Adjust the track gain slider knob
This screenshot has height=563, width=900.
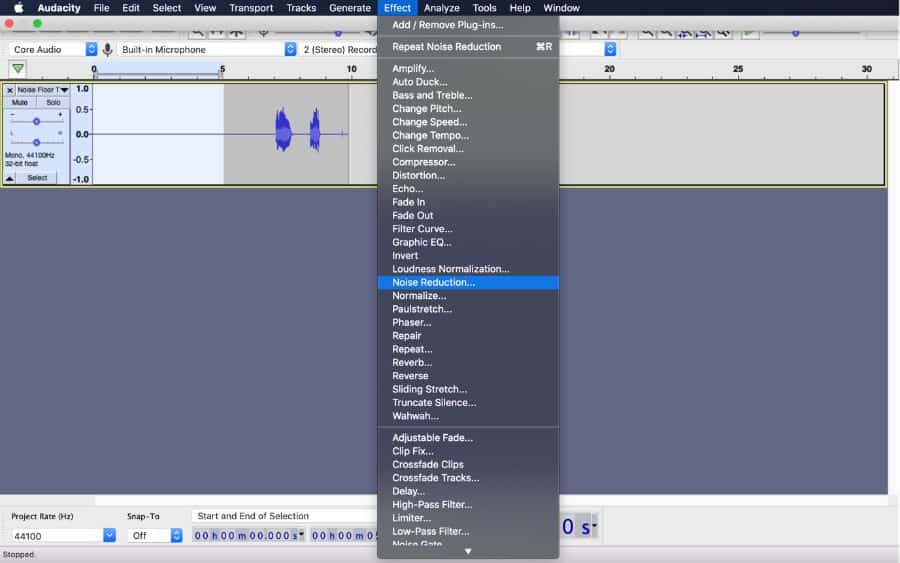click(x=36, y=122)
